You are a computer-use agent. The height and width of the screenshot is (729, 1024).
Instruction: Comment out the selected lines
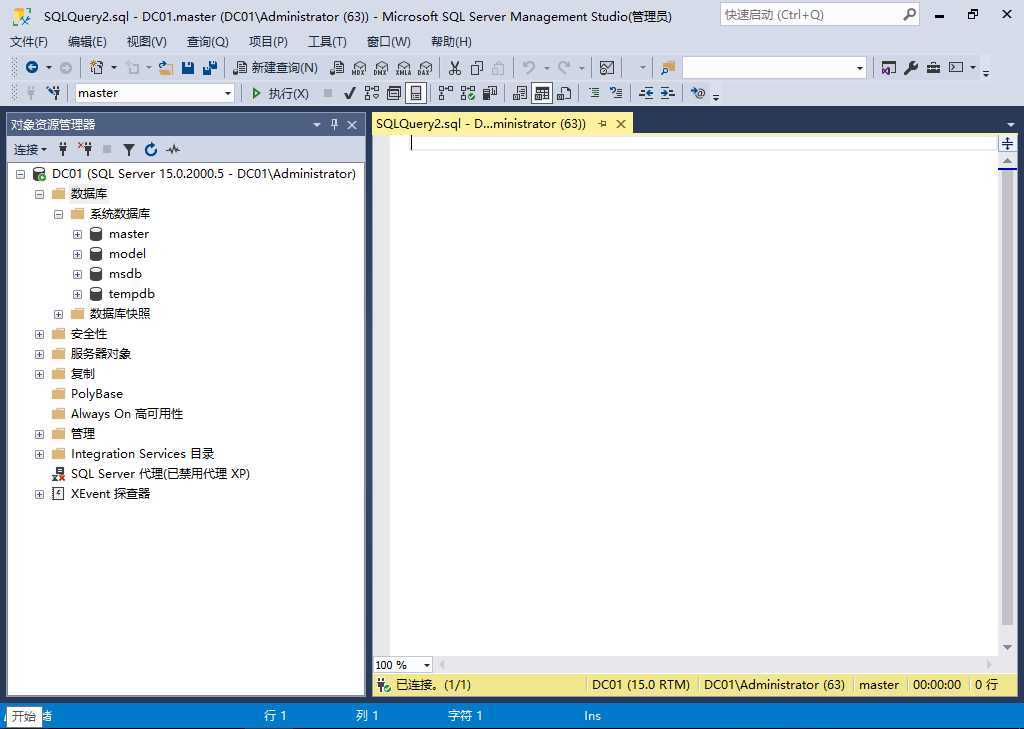click(594, 93)
